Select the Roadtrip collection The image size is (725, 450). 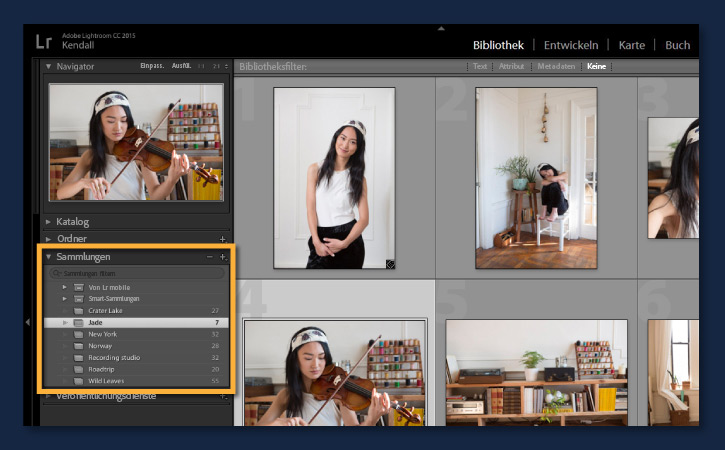point(136,370)
